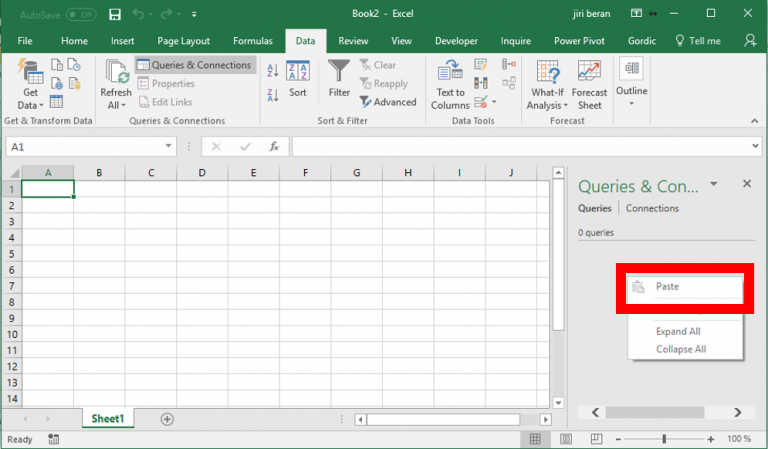
Task: Open the Sort dialog
Action: (x=298, y=79)
